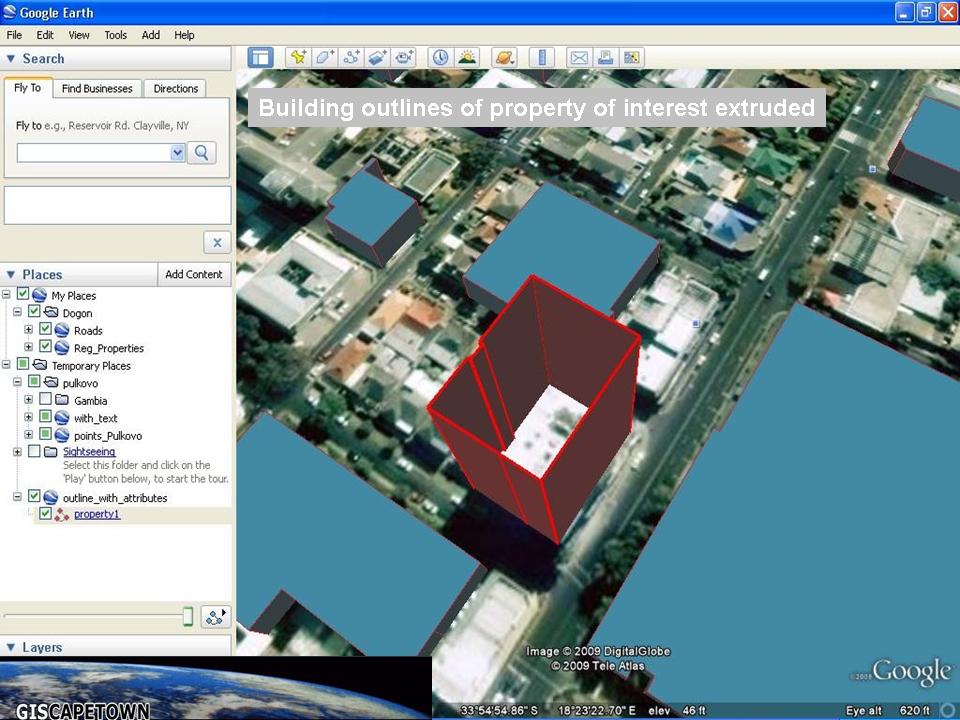Expand the Layers panel triangle
The height and width of the screenshot is (720, 960).
[10, 647]
